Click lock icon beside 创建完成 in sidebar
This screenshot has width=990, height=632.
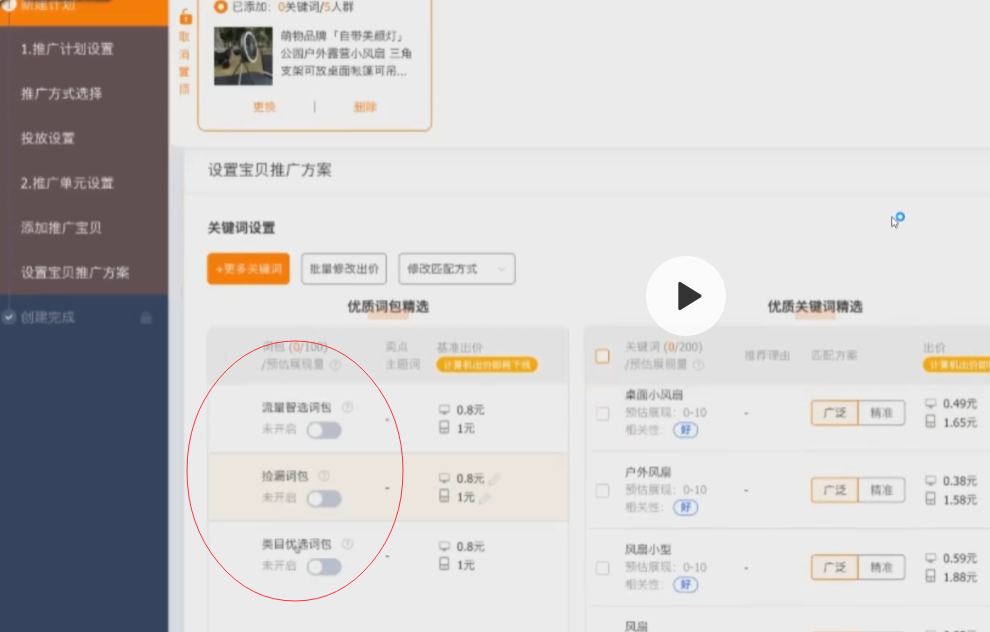click(146, 318)
